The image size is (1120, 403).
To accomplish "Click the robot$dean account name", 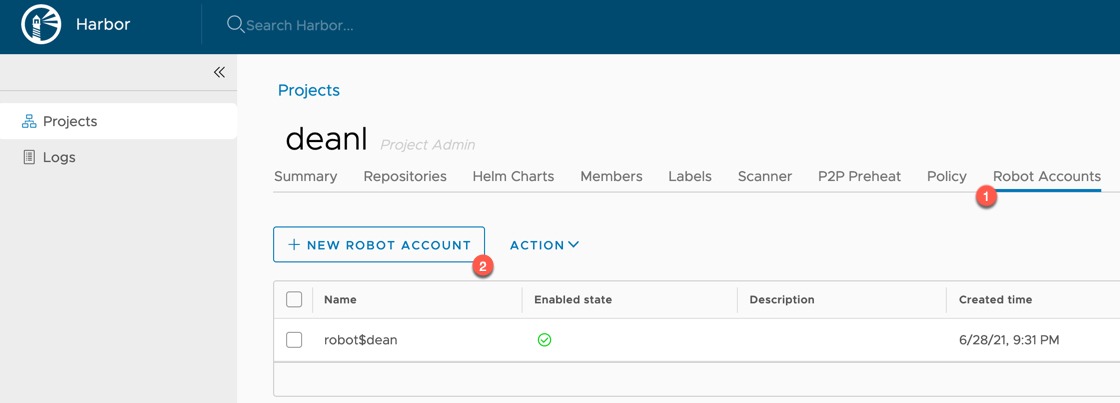I will (361, 340).
